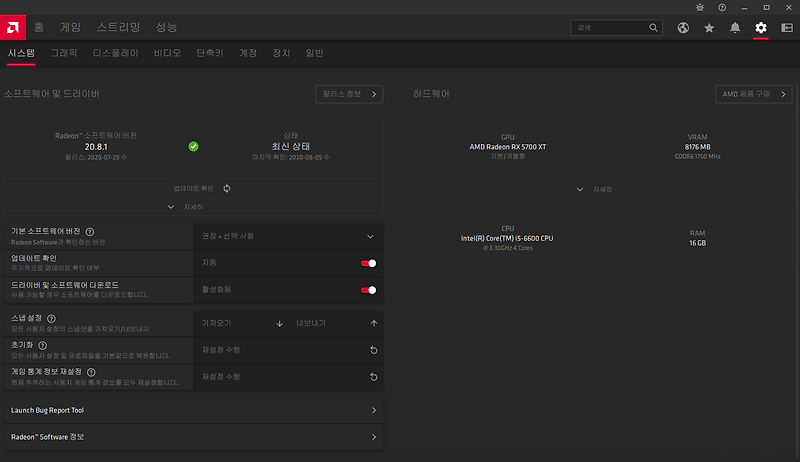Open the help question mark in title bar
The width and height of the screenshot is (800, 462).
(722, 8)
